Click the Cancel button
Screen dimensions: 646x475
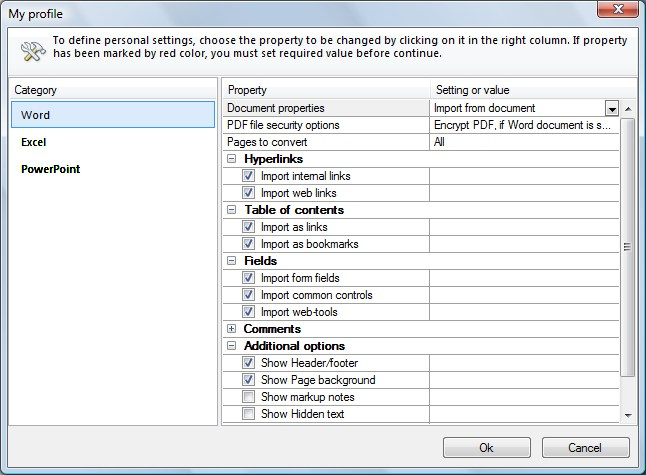(x=585, y=447)
